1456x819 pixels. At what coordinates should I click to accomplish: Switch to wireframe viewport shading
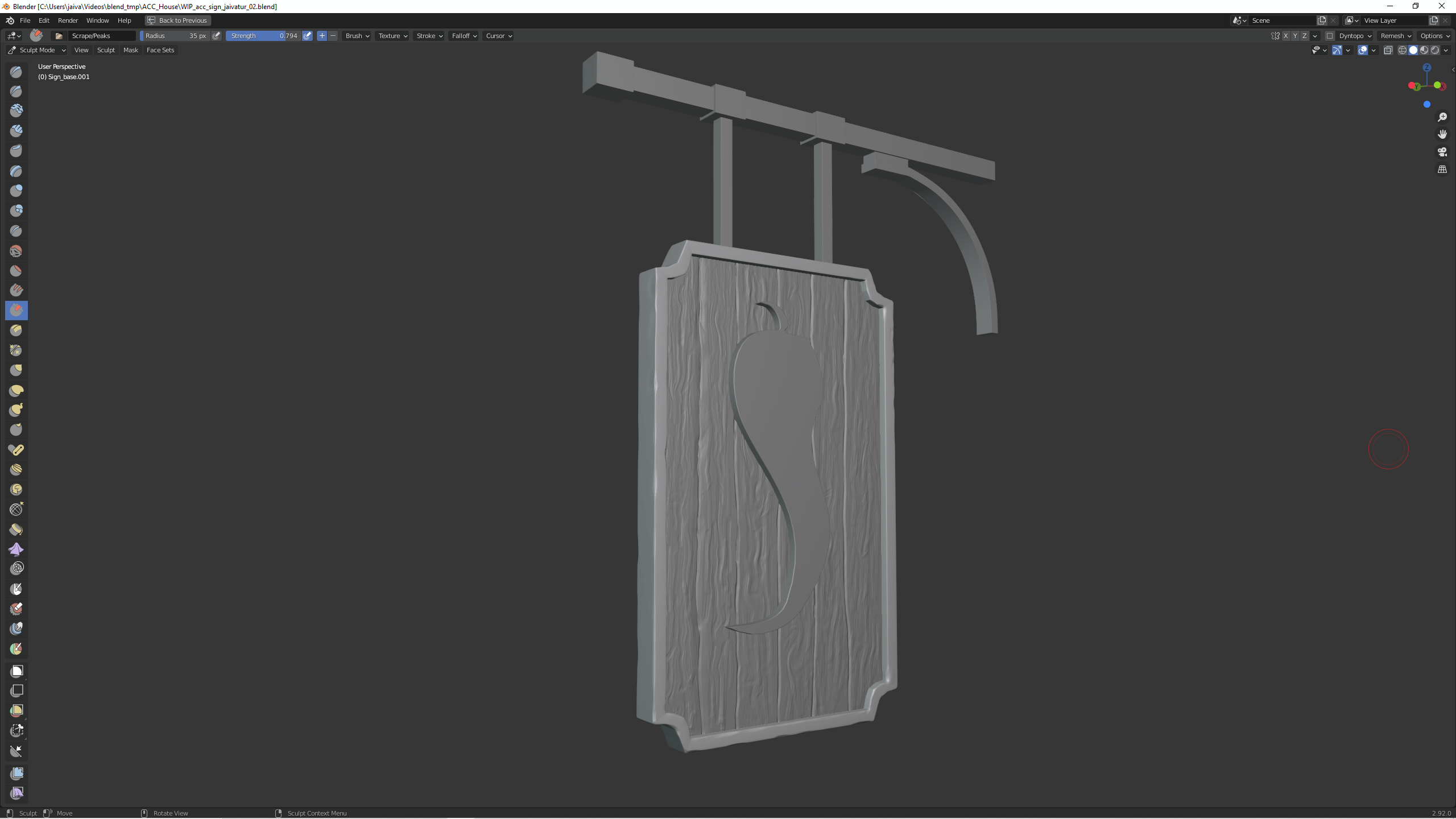click(x=1402, y=50)
